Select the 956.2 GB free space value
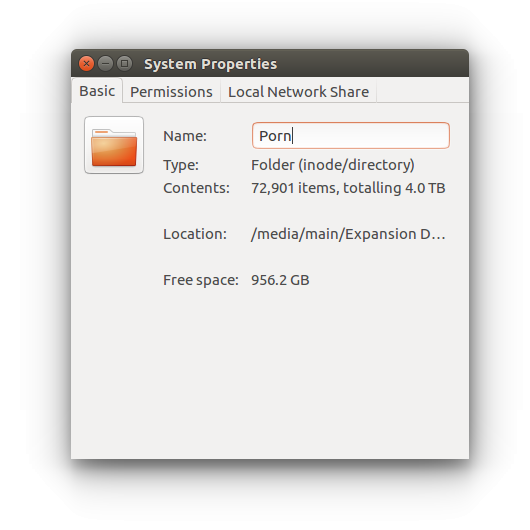 (x=280, y=280)
